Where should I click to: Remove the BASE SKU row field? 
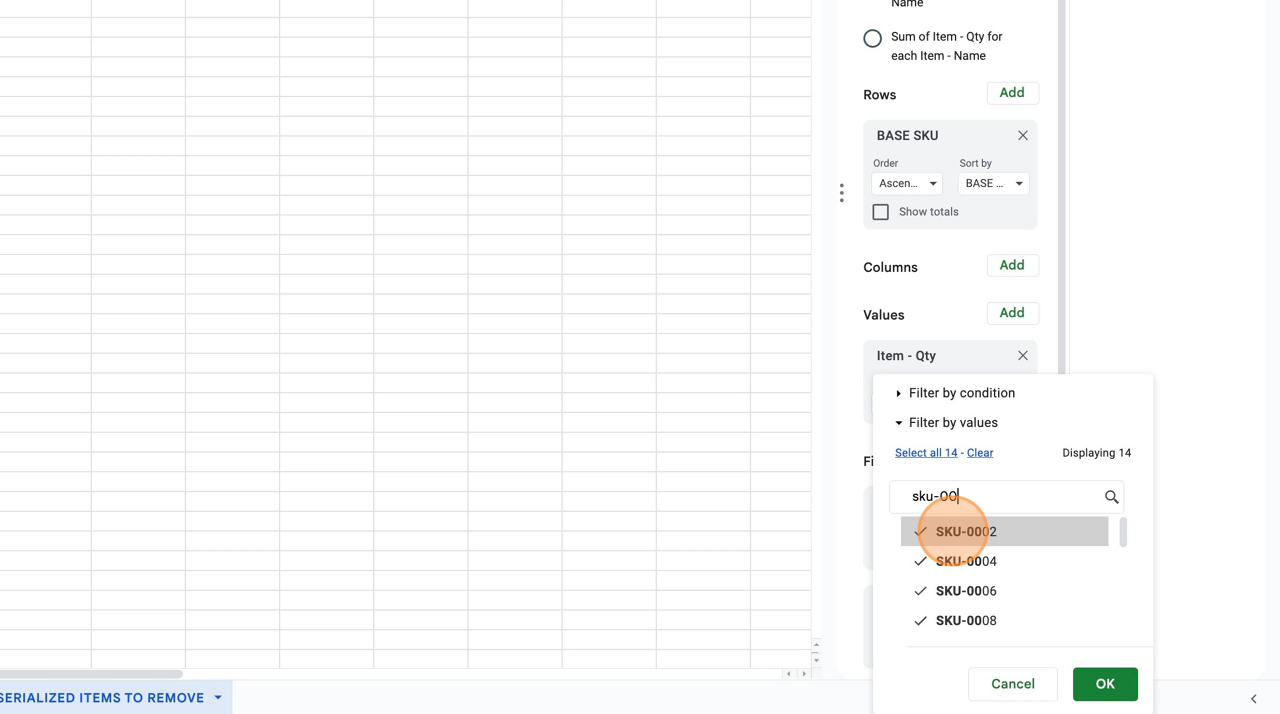click(x=1022, y=136)
